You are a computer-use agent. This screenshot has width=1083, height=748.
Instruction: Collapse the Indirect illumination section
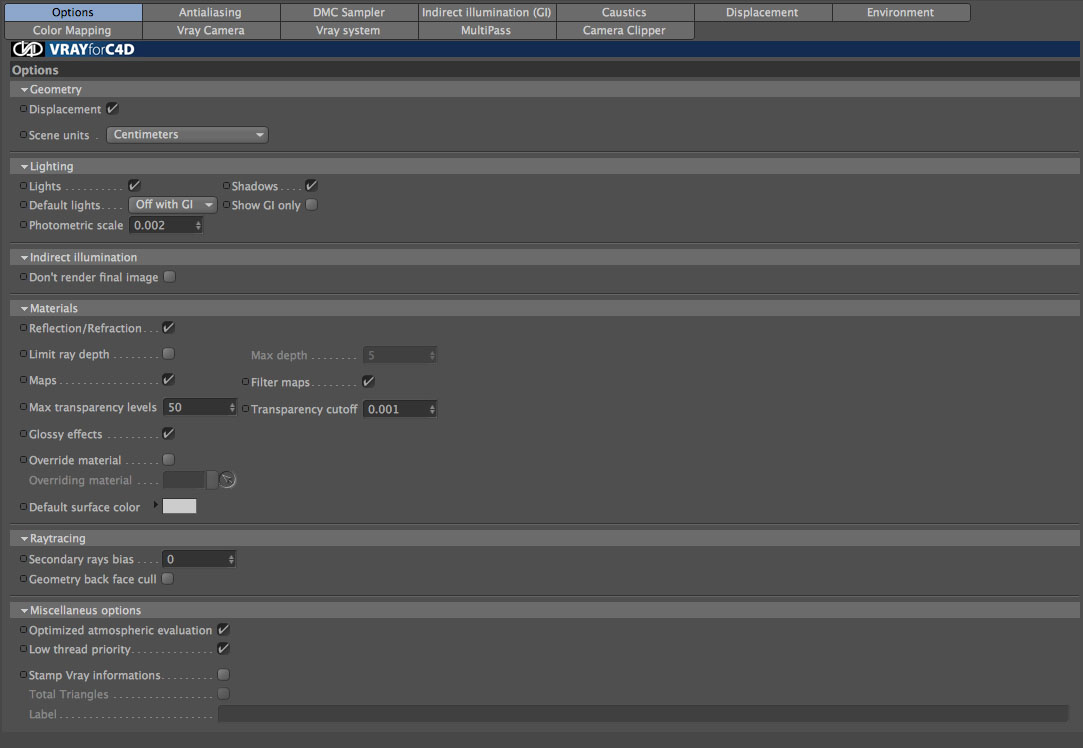pos(25,258)
